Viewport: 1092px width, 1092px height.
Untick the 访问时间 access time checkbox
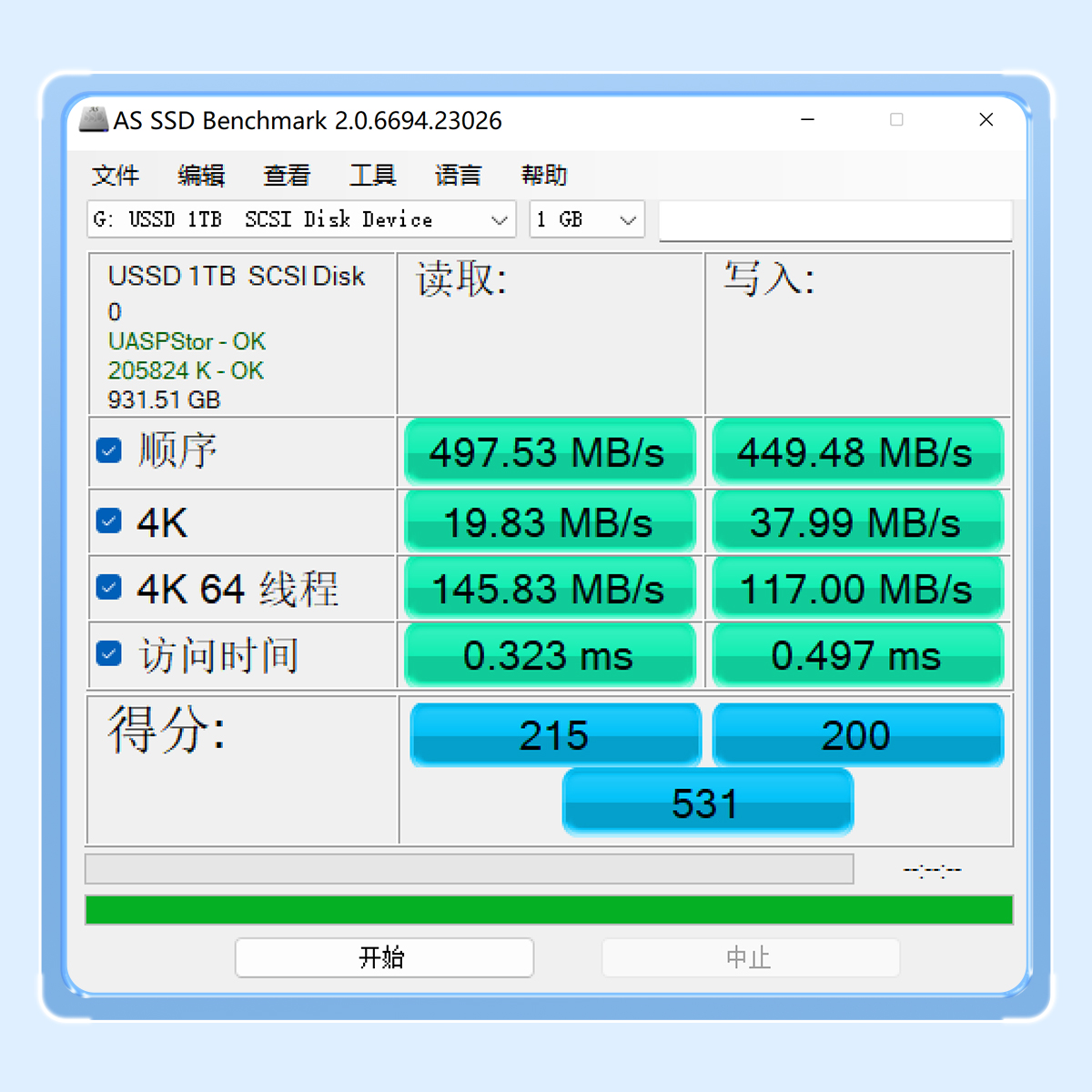tap(109, 654)
